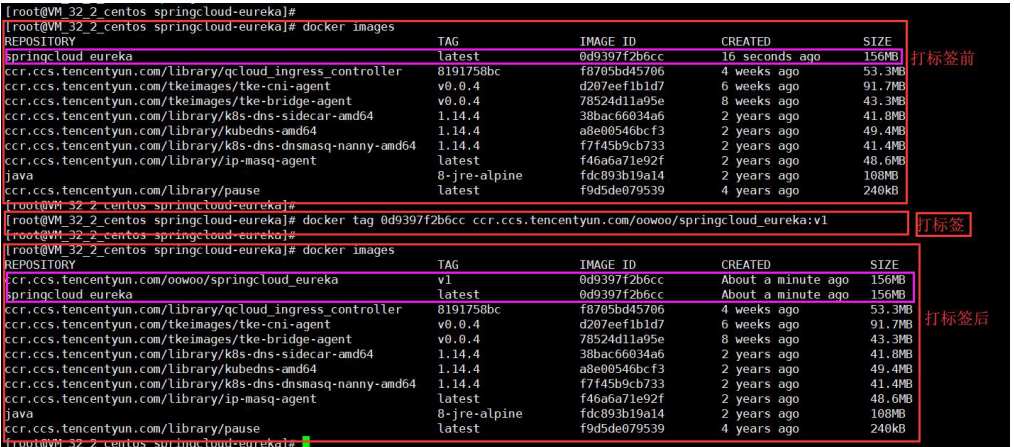Click image ID d207eef1b1d7 in second listing

[621, 325]
